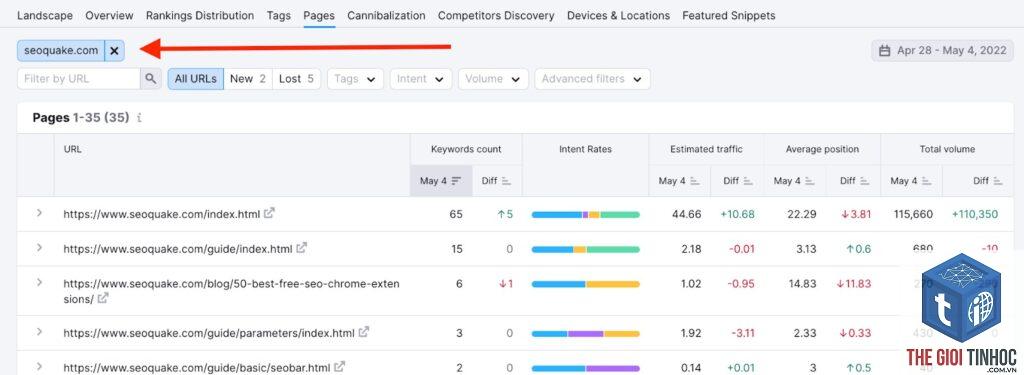Select the Pages tab
This screenshot has width=1024, height=375.
pos(319,15)
